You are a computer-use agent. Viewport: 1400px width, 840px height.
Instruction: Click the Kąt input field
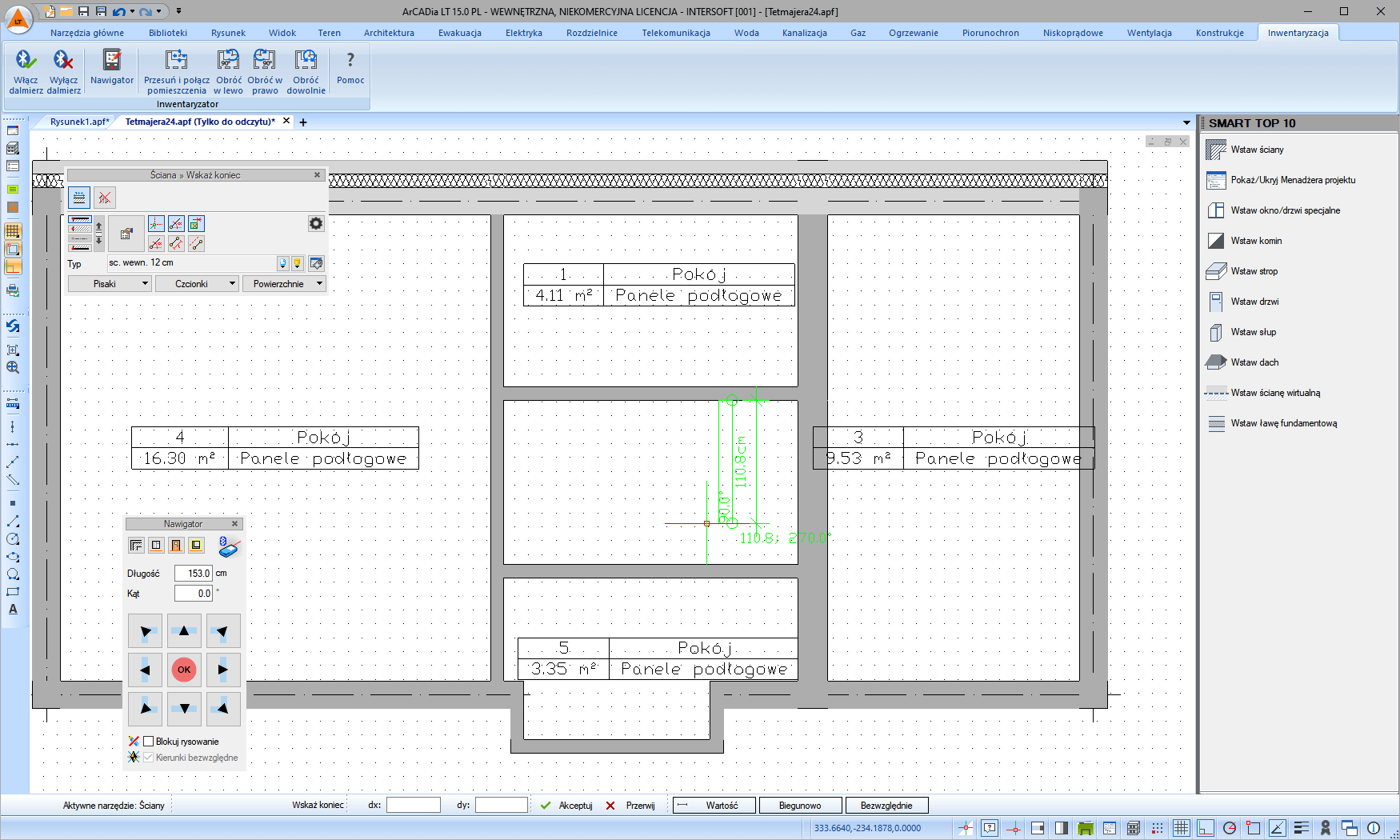(x=194, y=594)
